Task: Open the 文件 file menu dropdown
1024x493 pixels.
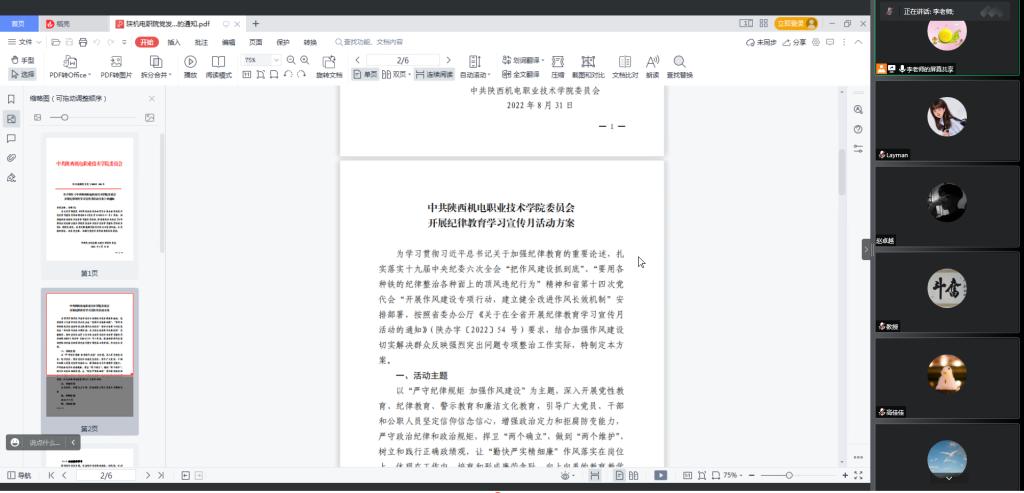Action: point(23,42)
